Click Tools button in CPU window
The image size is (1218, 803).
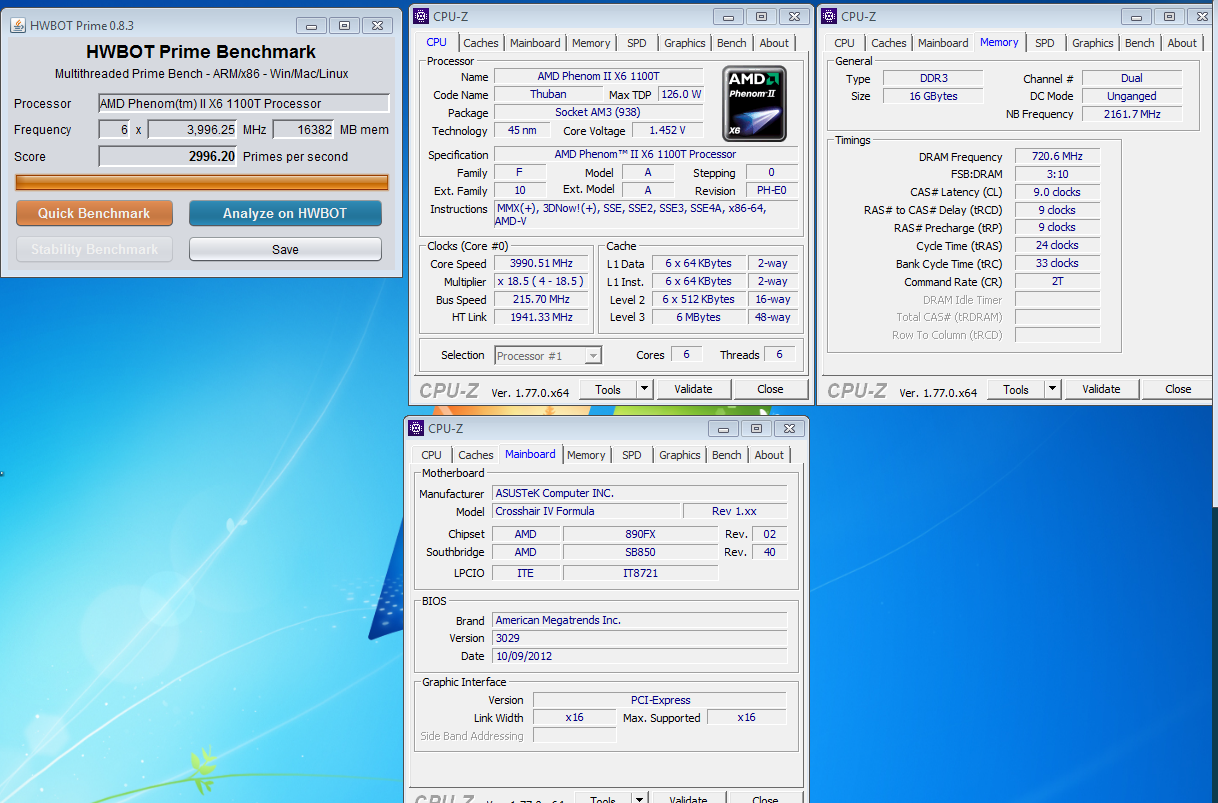point(608,390)
